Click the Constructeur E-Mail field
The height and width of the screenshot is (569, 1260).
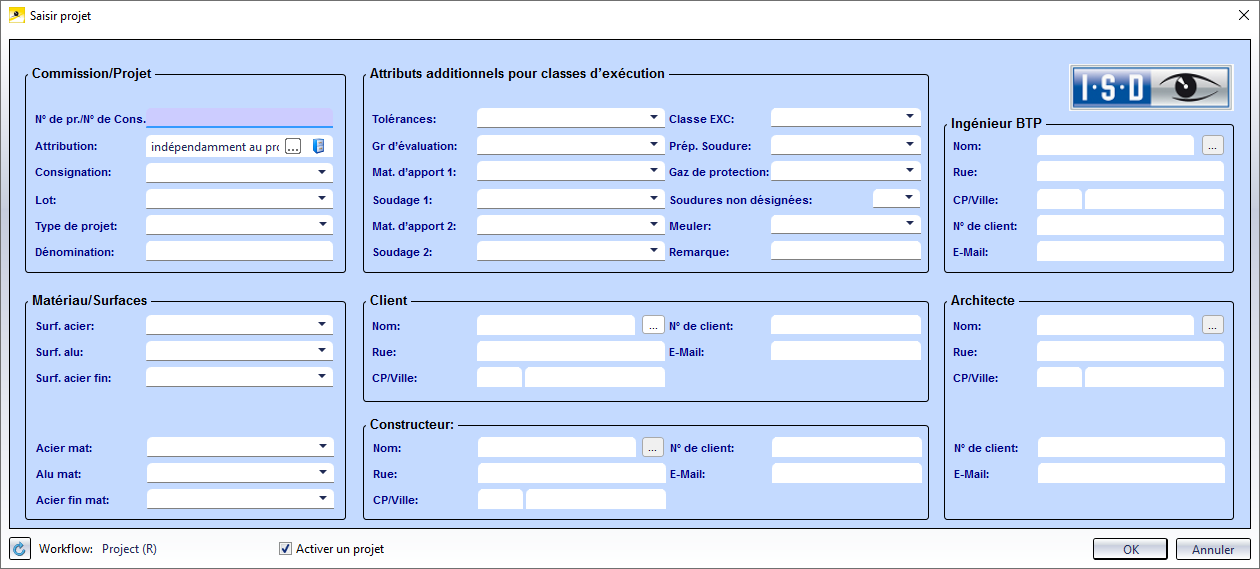pos(847,473)
